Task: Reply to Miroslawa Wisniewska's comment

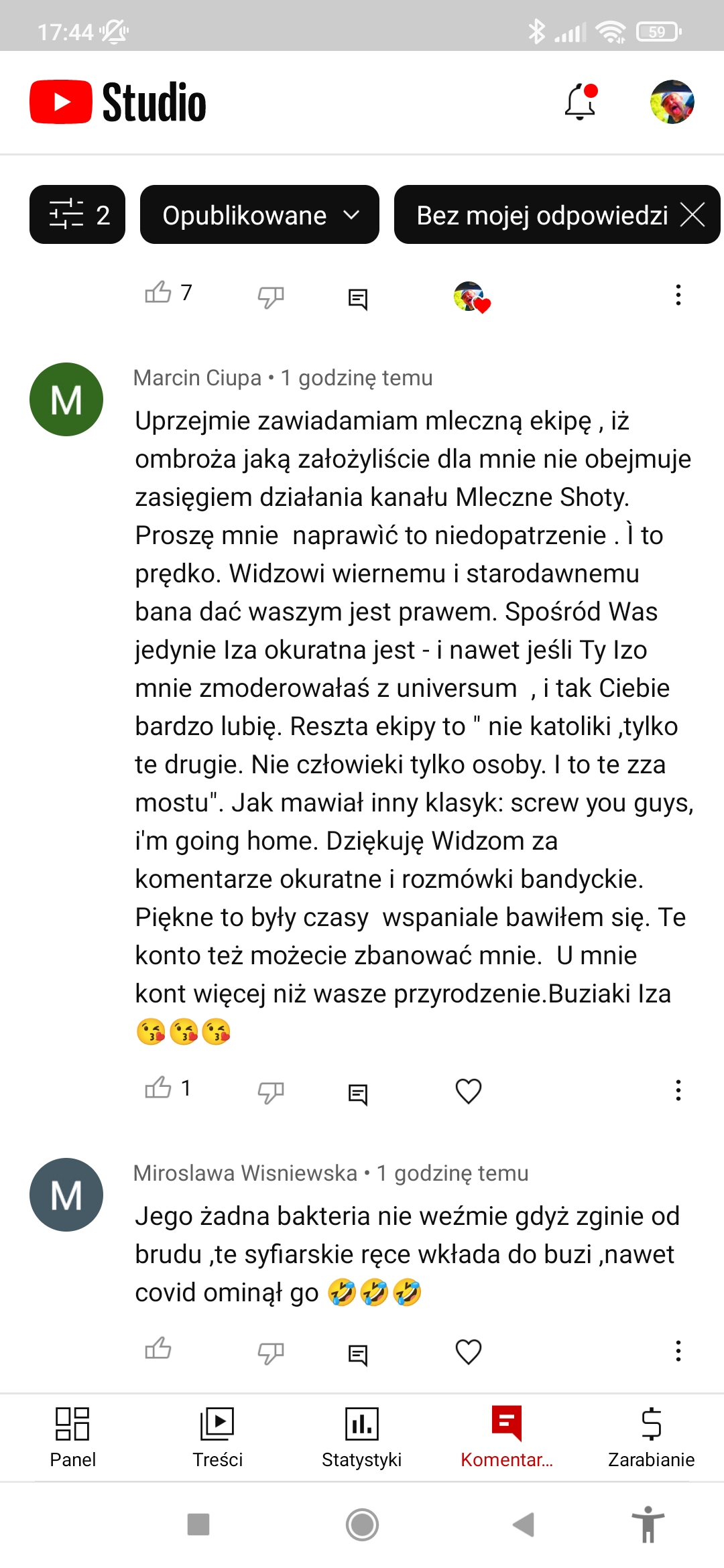Action: (358, 1354)
